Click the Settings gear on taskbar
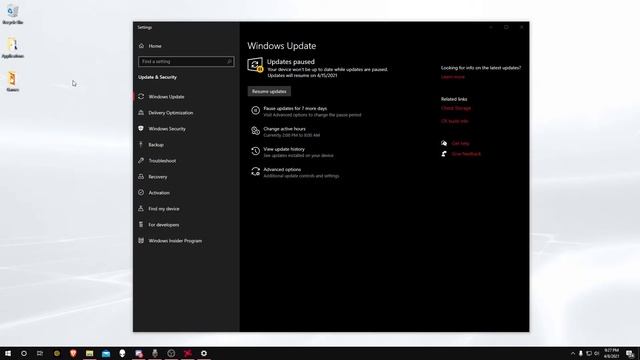Image resolution: width=640 pixels, height=360 pixels. click(204, 353)
